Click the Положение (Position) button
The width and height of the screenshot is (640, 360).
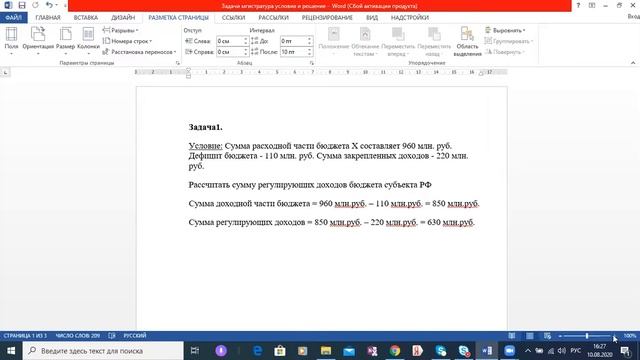coord(333,41)
